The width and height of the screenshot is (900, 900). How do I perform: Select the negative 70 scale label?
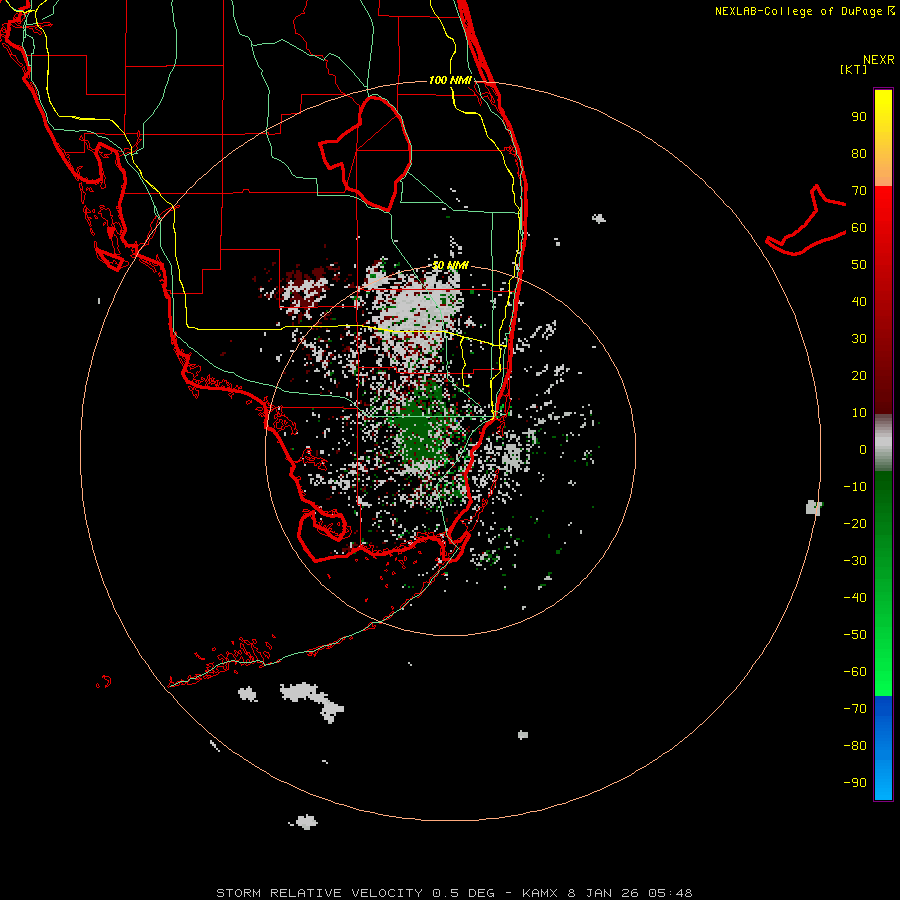(x=855, y=709)
